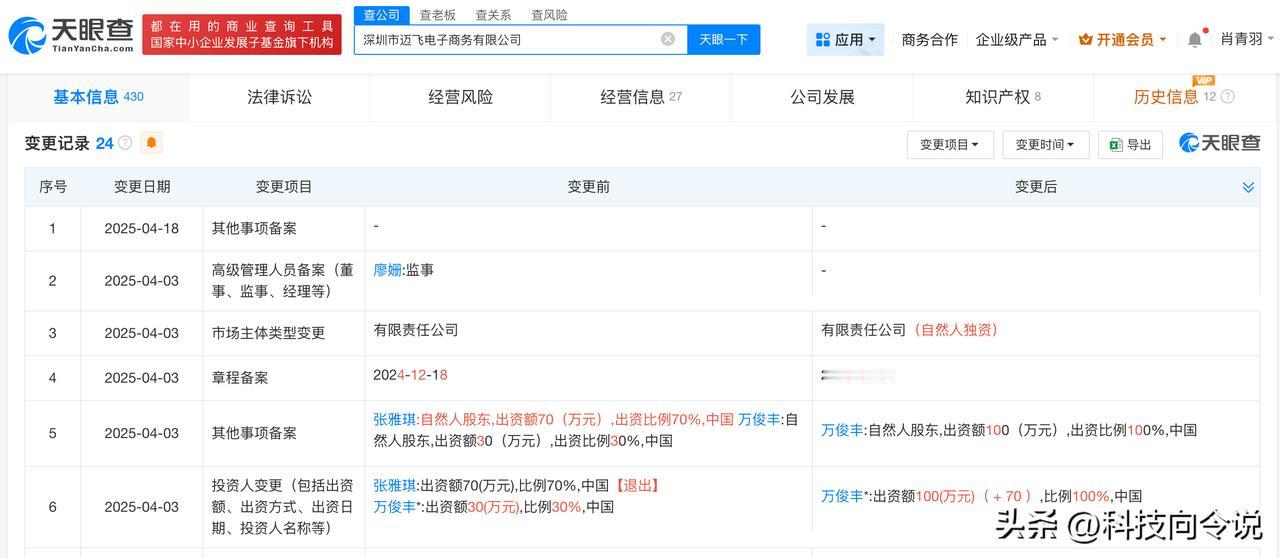Viewport: 1280px width, 558px height.
Task: Click 开通会员 membership button
Action: click(x=1122, y=39)
